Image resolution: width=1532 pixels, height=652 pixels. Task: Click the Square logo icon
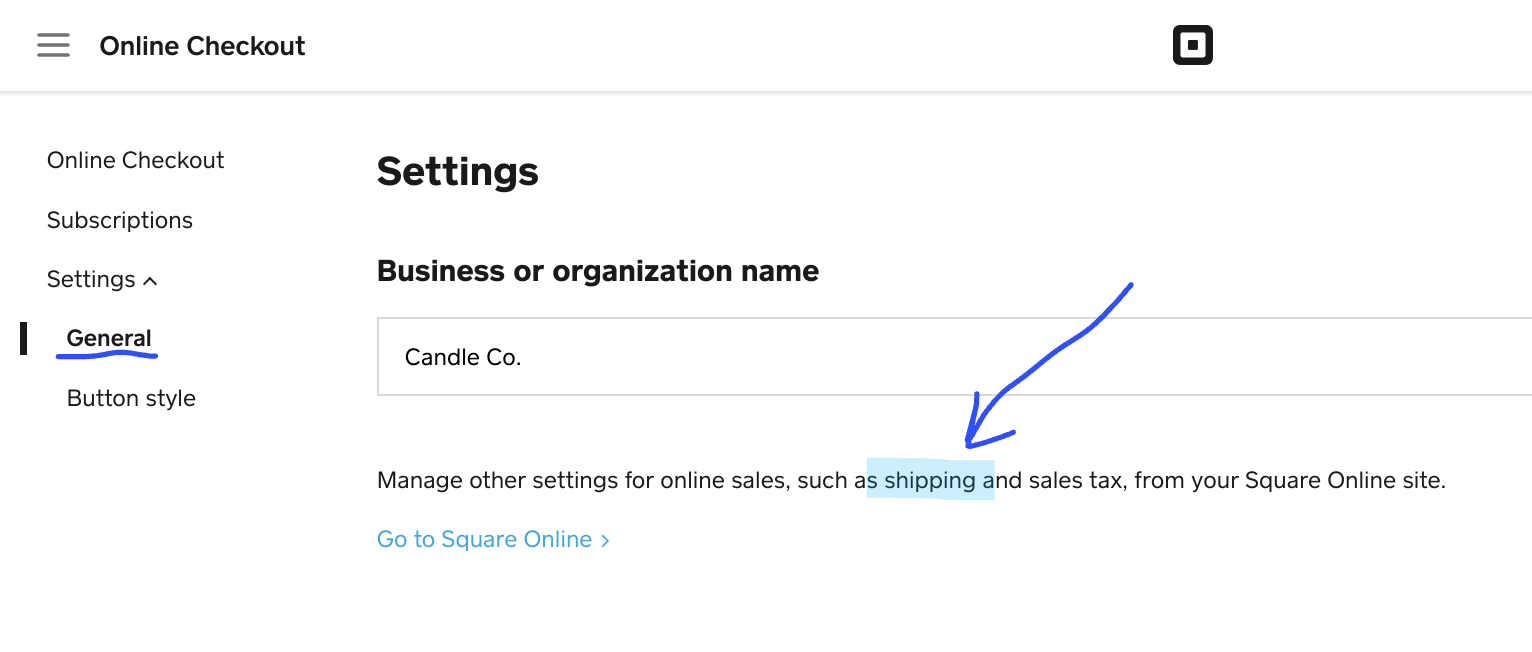coord(1192,46)
